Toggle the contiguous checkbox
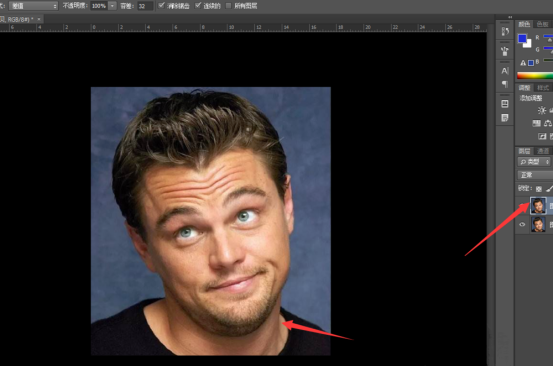The height and width of the screenshot is (367, 553). click(x=198, y=6)
